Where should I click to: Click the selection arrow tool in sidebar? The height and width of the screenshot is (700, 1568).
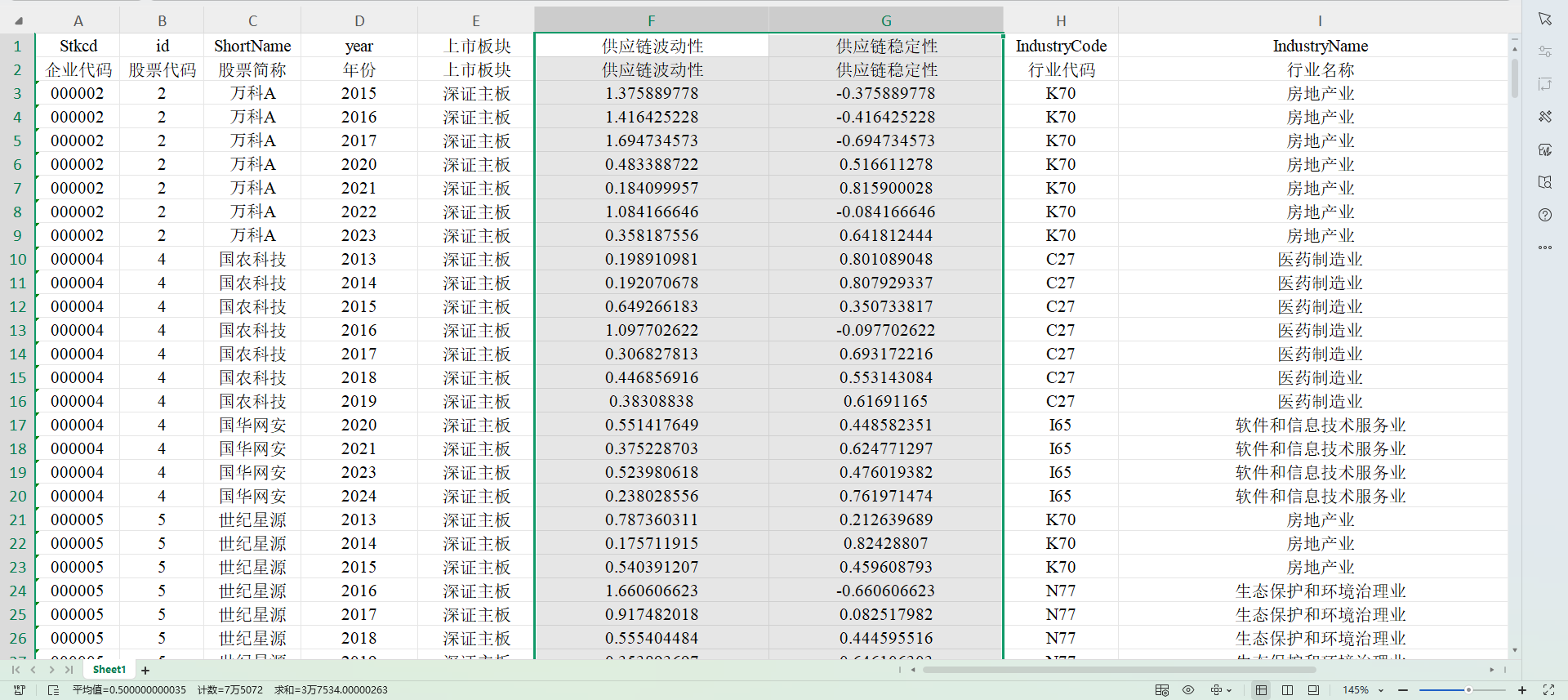tap(1544, 19)
